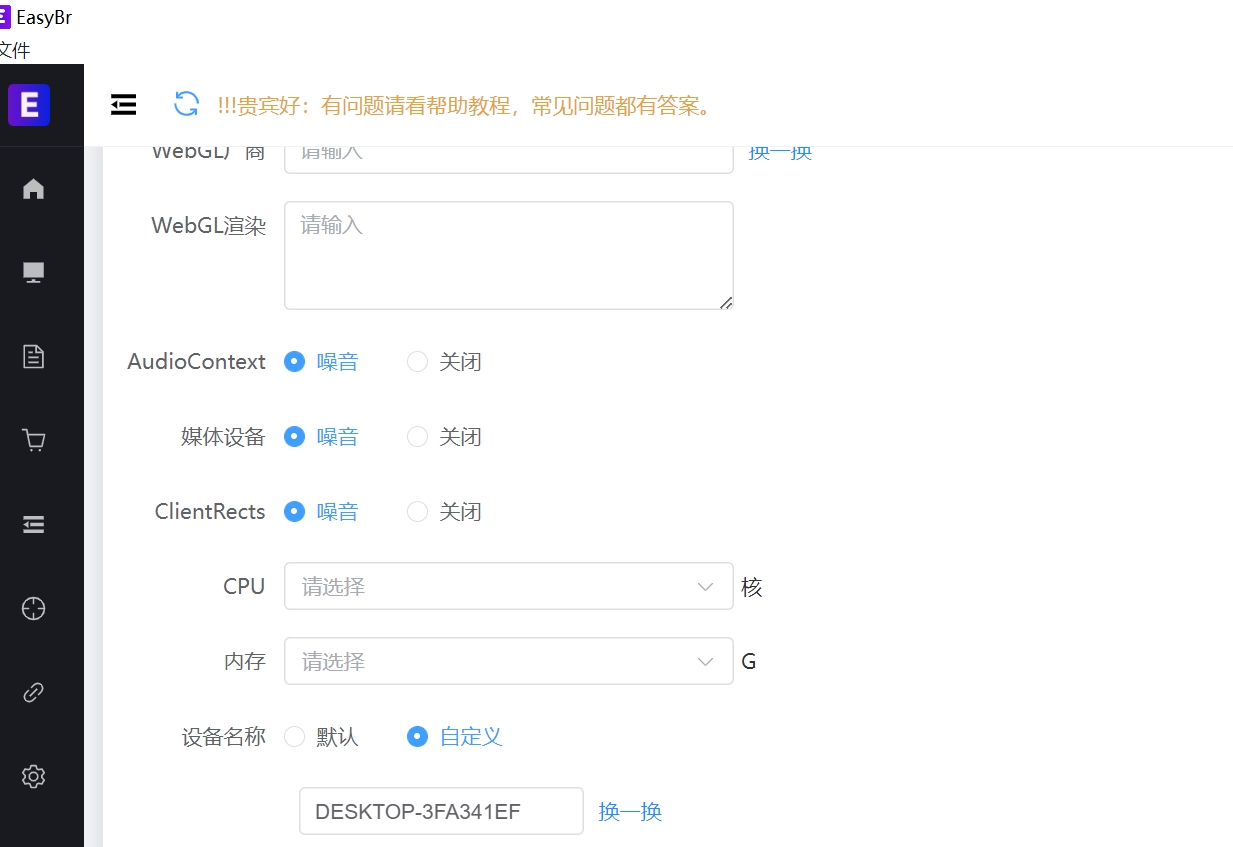1233x847 pixels.
Task: Collapse the sidebar with the hamburger icon
Action: (123, 103)
